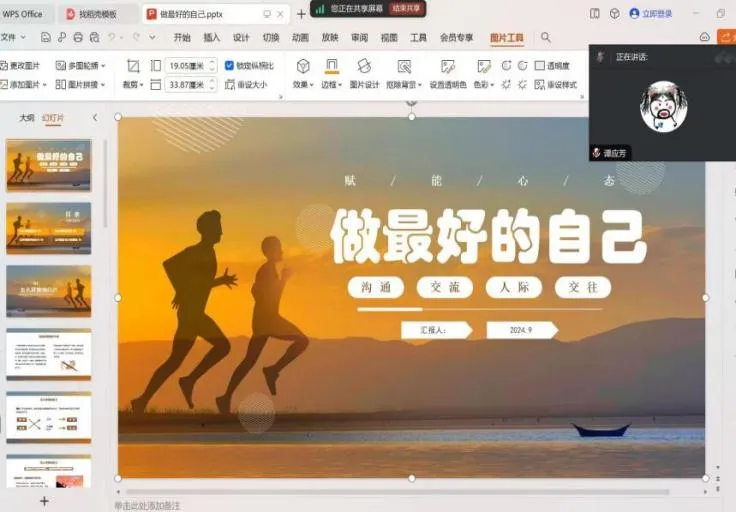This screenshot has width=736, height=512.
Task: Select the third slide thumbnail in panel
Action: point(48,291)
